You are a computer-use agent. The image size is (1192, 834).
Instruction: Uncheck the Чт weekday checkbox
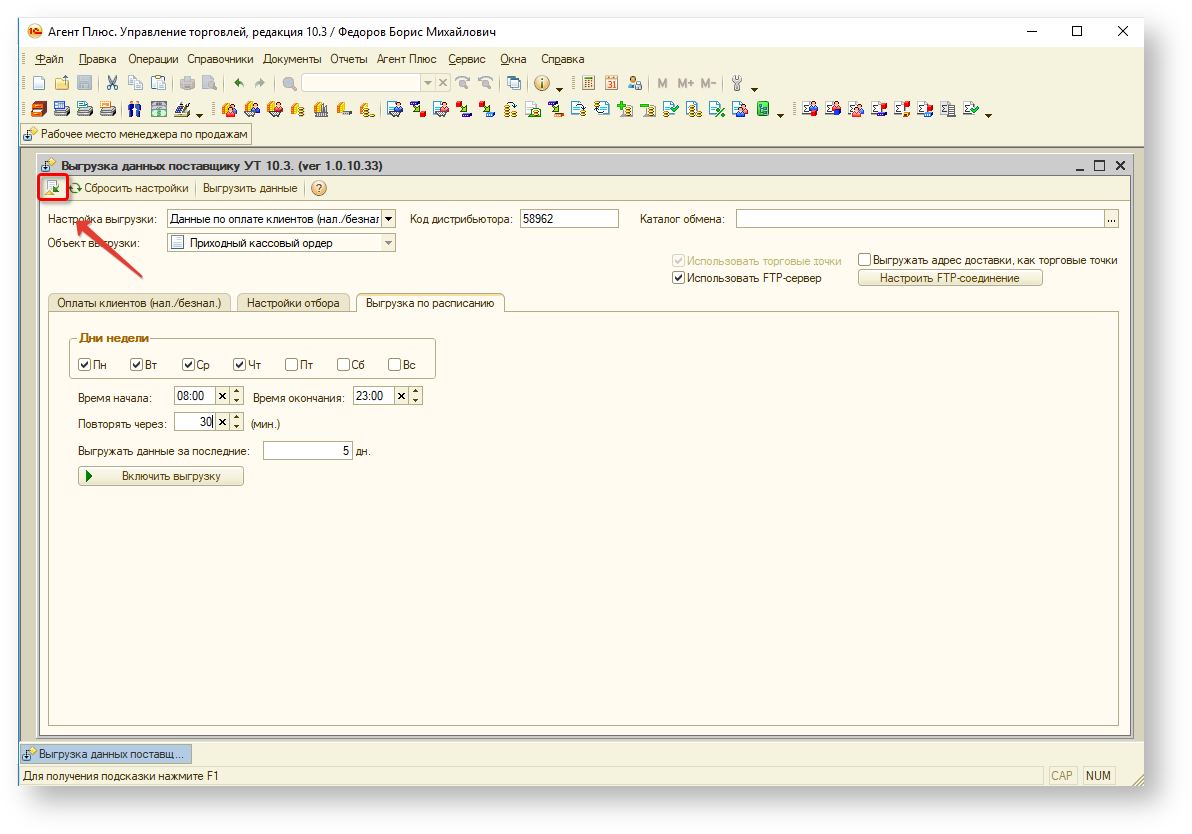pos(239,365)
